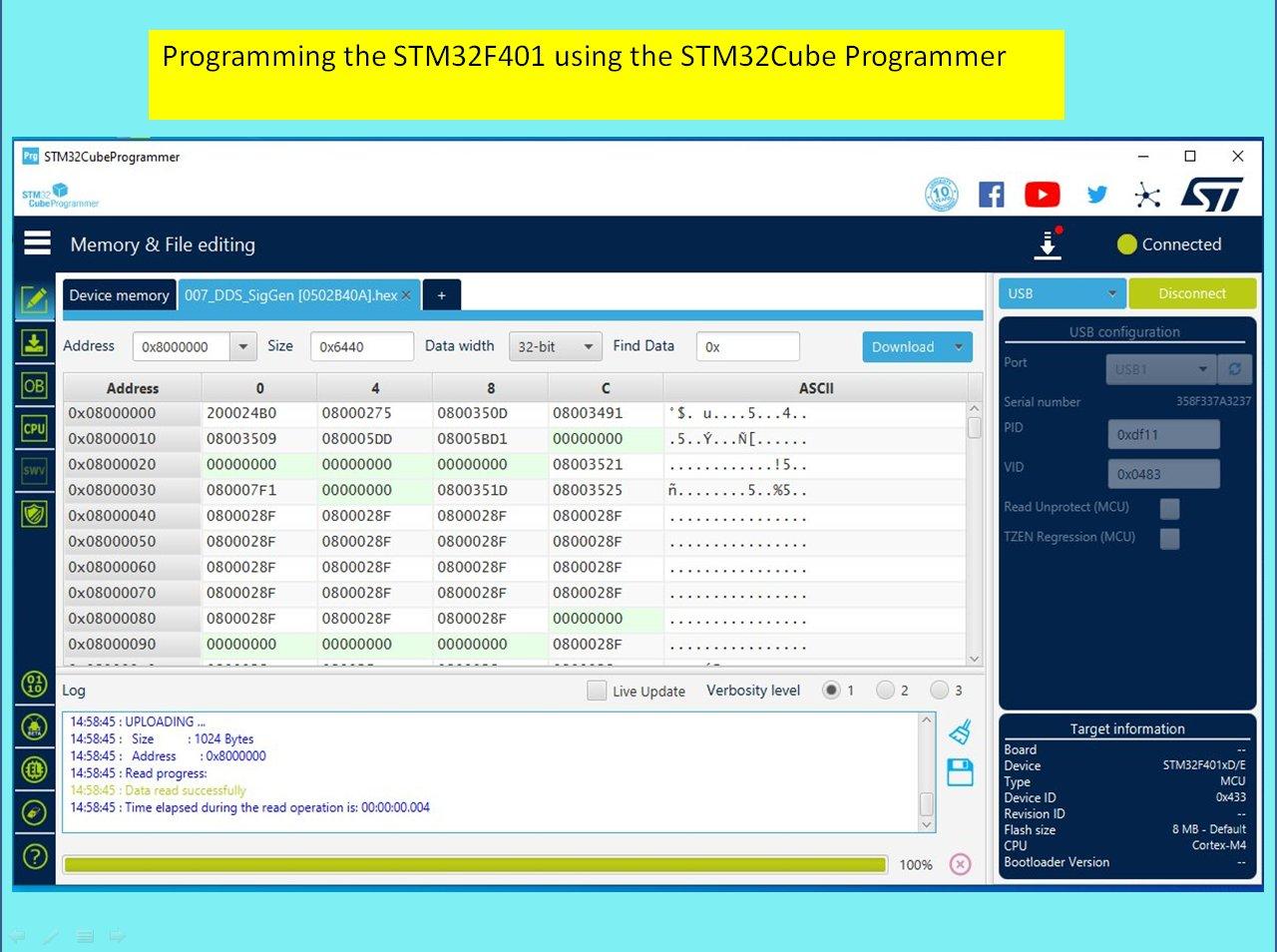
Task: Select verbosity level 2 radio button
Action: click(x=885, y=690)
